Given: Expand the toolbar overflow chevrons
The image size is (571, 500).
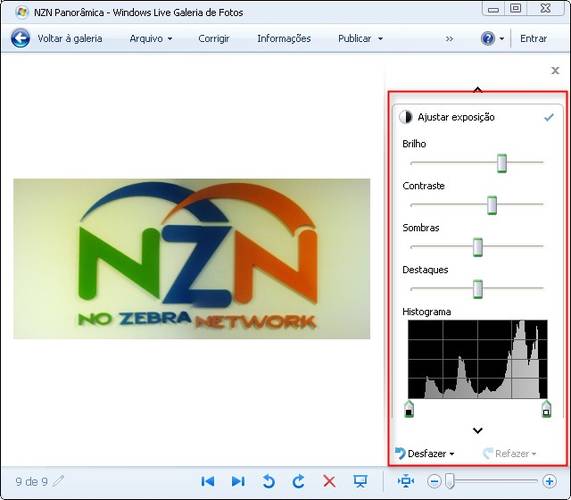Looking at the screenshot, I should 449,39.
